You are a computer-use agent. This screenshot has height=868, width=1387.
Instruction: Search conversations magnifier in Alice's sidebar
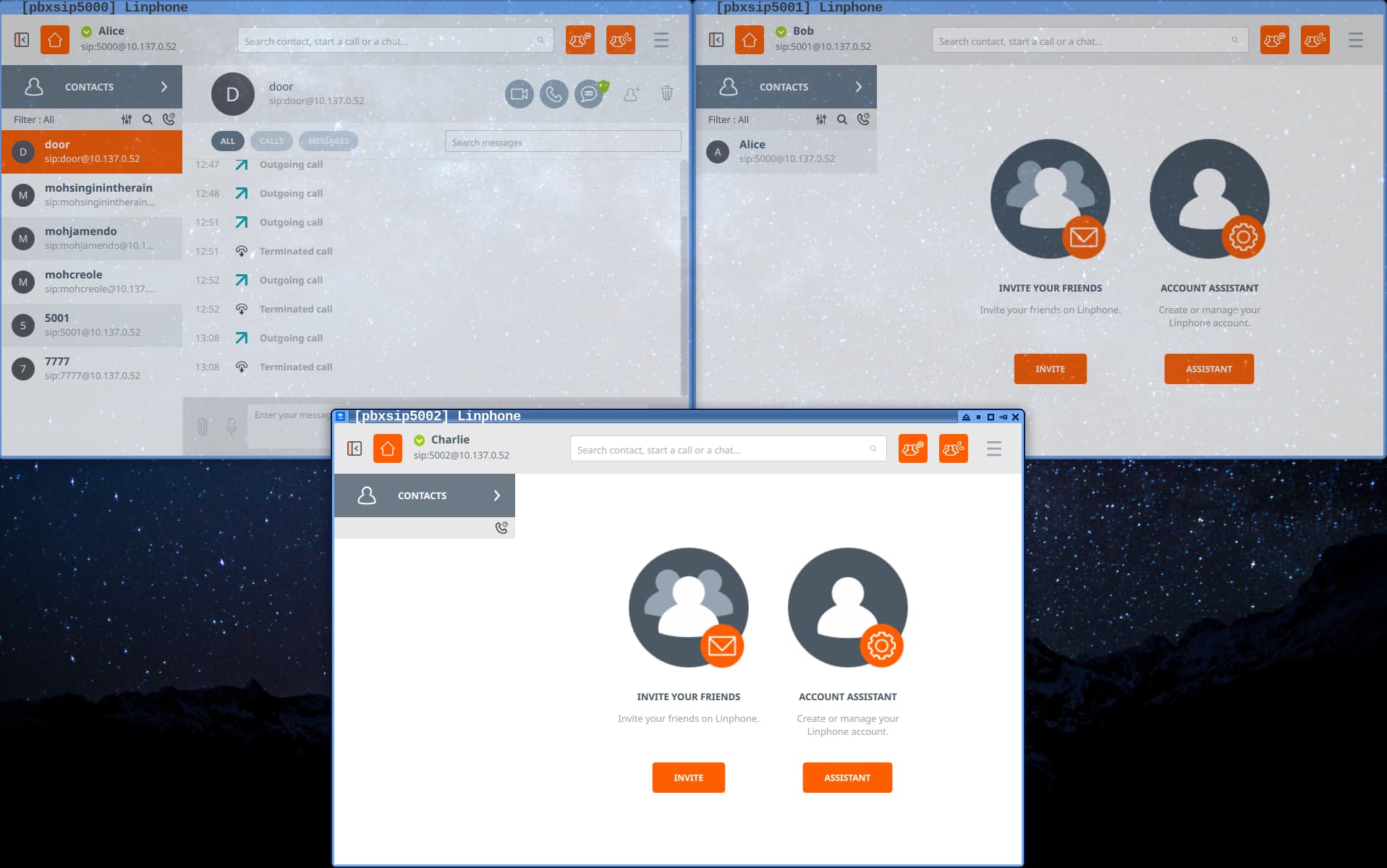click(x=148, y=119)
